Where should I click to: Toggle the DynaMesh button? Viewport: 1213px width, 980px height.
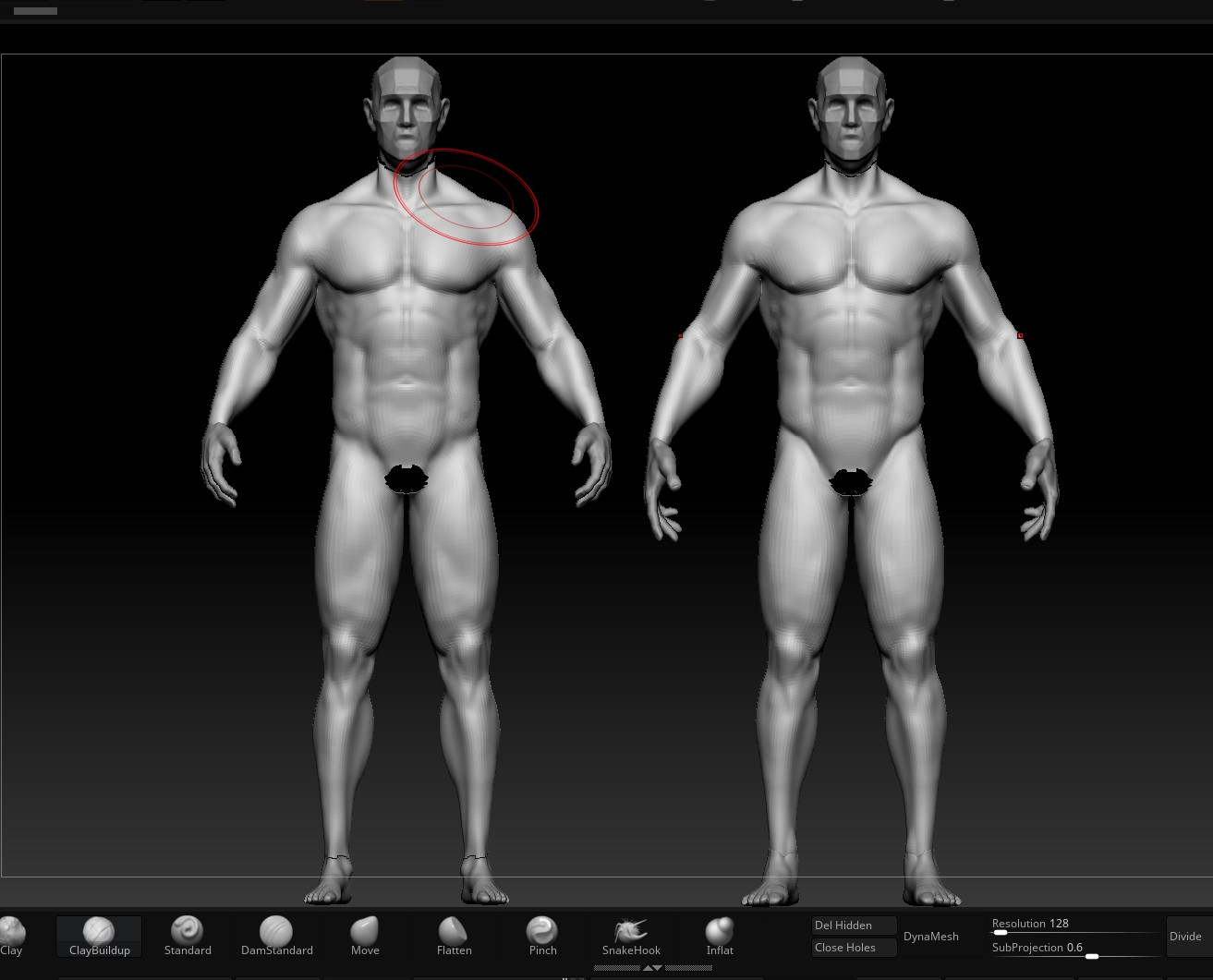[x=930, y=937]
